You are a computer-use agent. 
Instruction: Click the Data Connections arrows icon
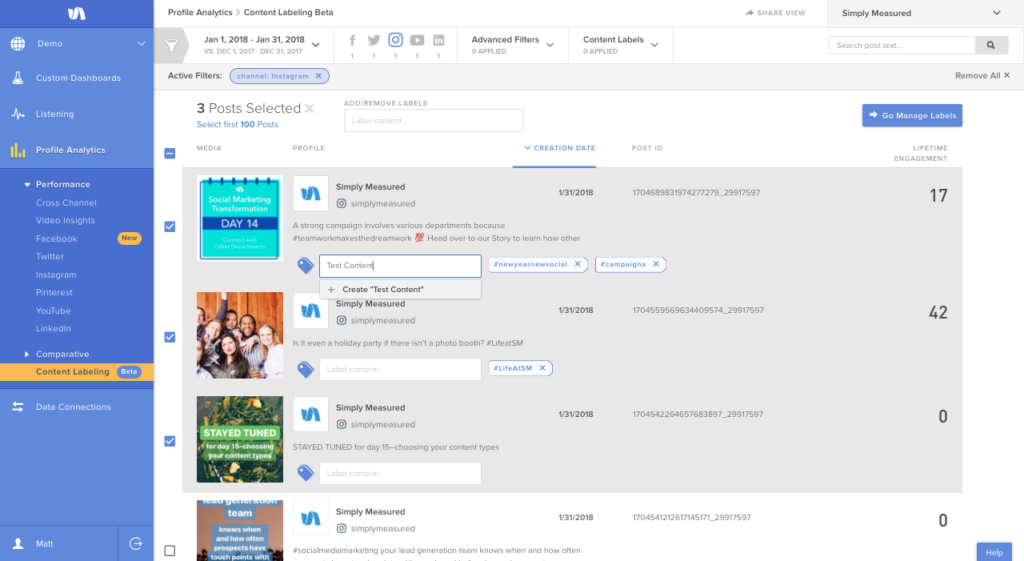click(18, 407)
